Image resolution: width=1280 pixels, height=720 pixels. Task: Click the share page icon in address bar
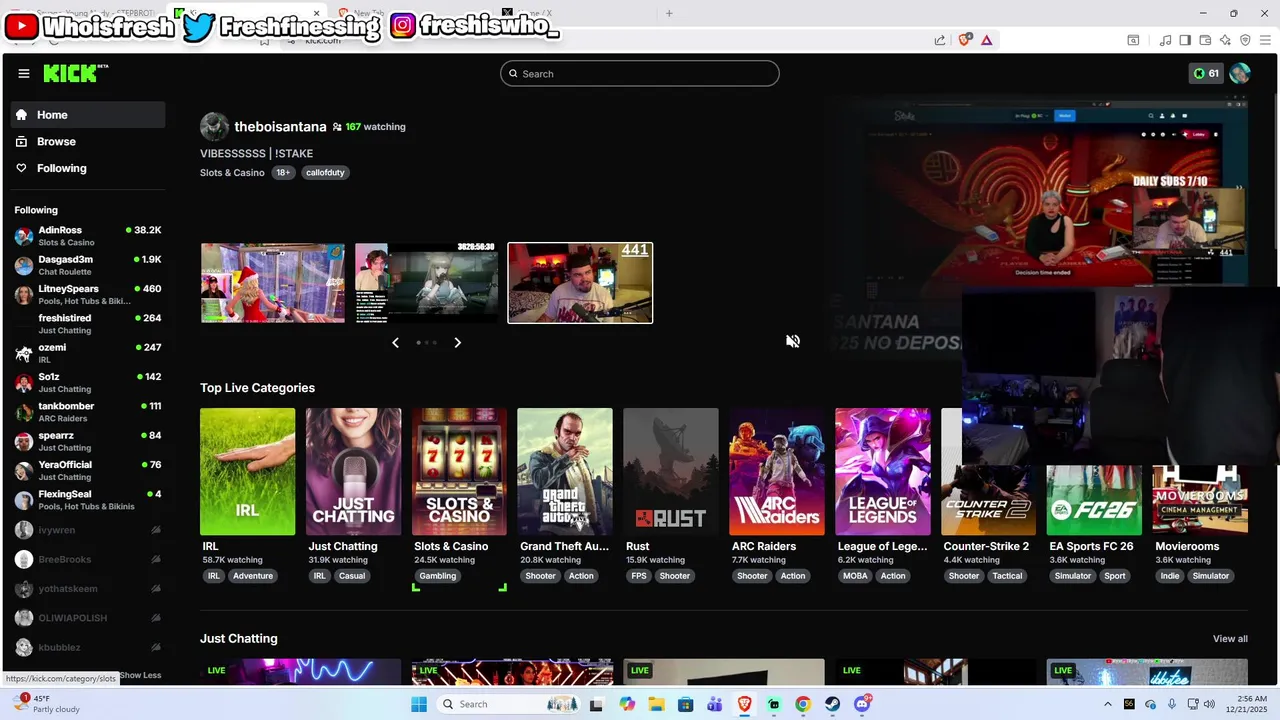pos(940,40)
